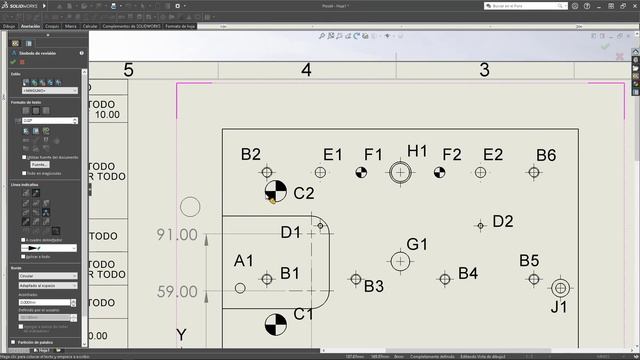The width and height of the screenshot is (640, 360).
Task: Click the C2 datum target symbol
Action: (276, 191)
